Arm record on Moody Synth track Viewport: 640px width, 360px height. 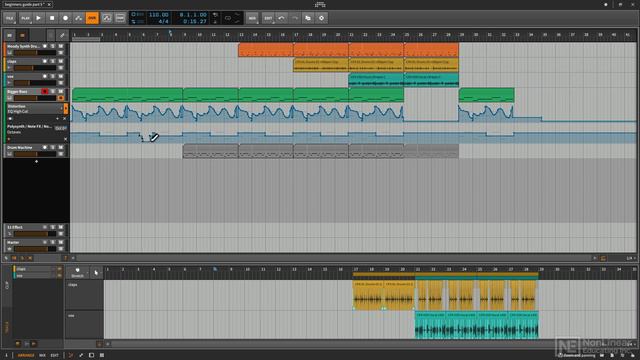tap(45, 47)
